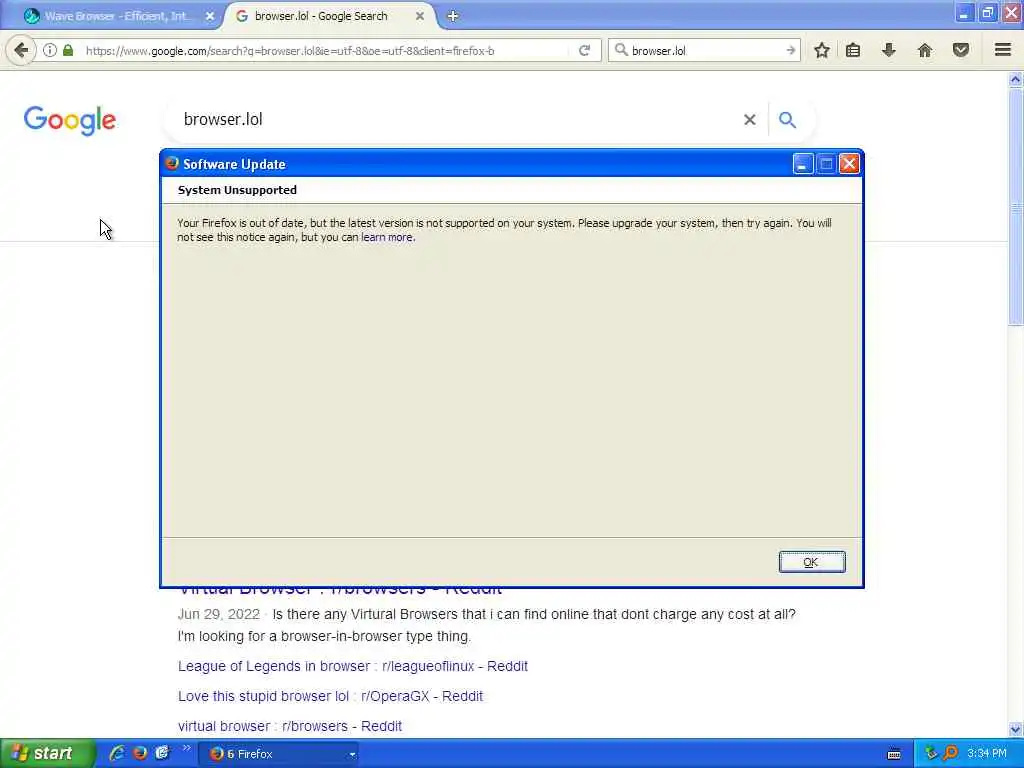This screenshot has height=768, width=1024.
Task: Click the 3:34 PM system clock
Action: [x=986, y=754]
